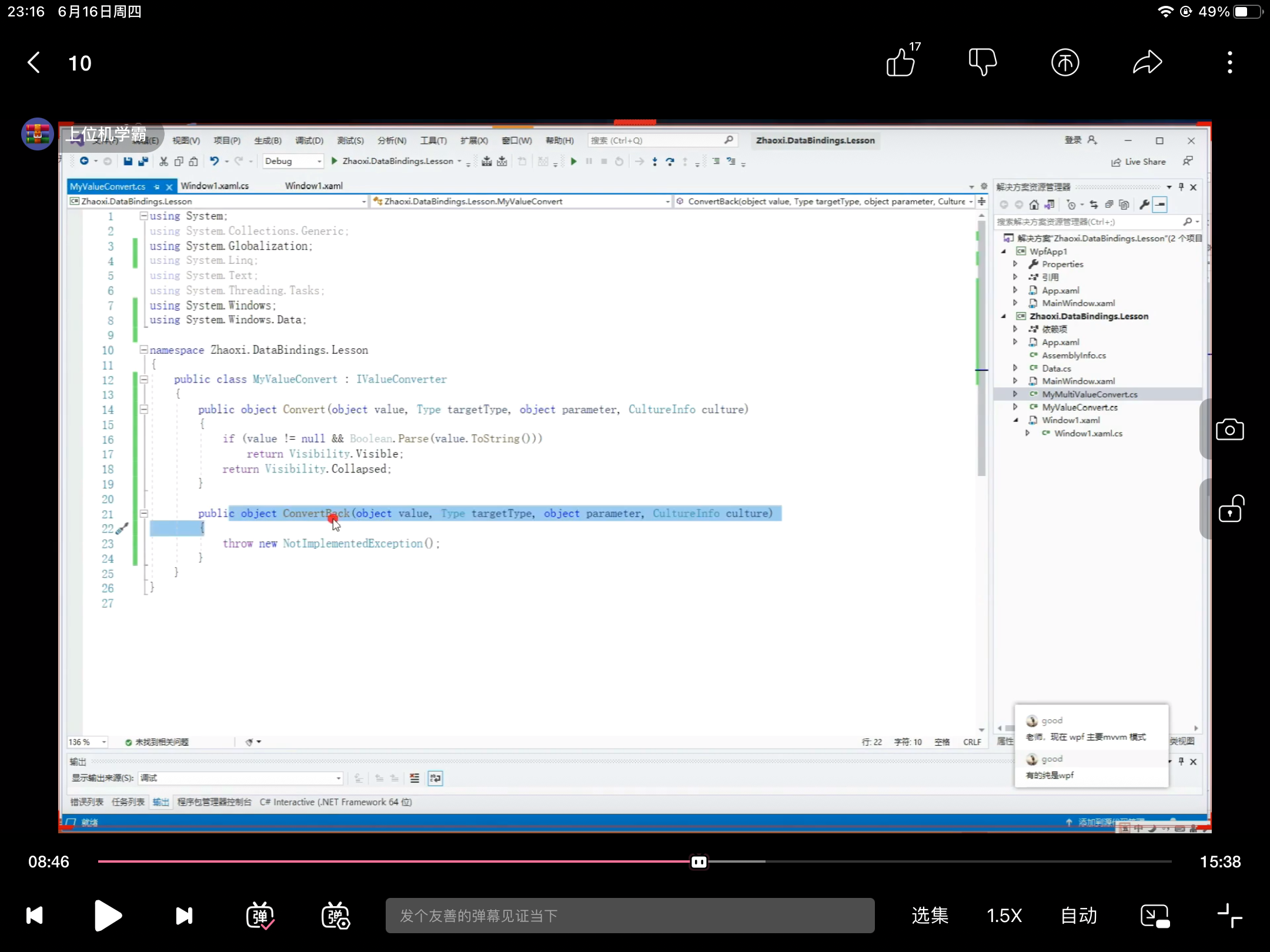1270x952 pixels.
Task: Tap the coin donate icon
Action: coord(1065,62)
